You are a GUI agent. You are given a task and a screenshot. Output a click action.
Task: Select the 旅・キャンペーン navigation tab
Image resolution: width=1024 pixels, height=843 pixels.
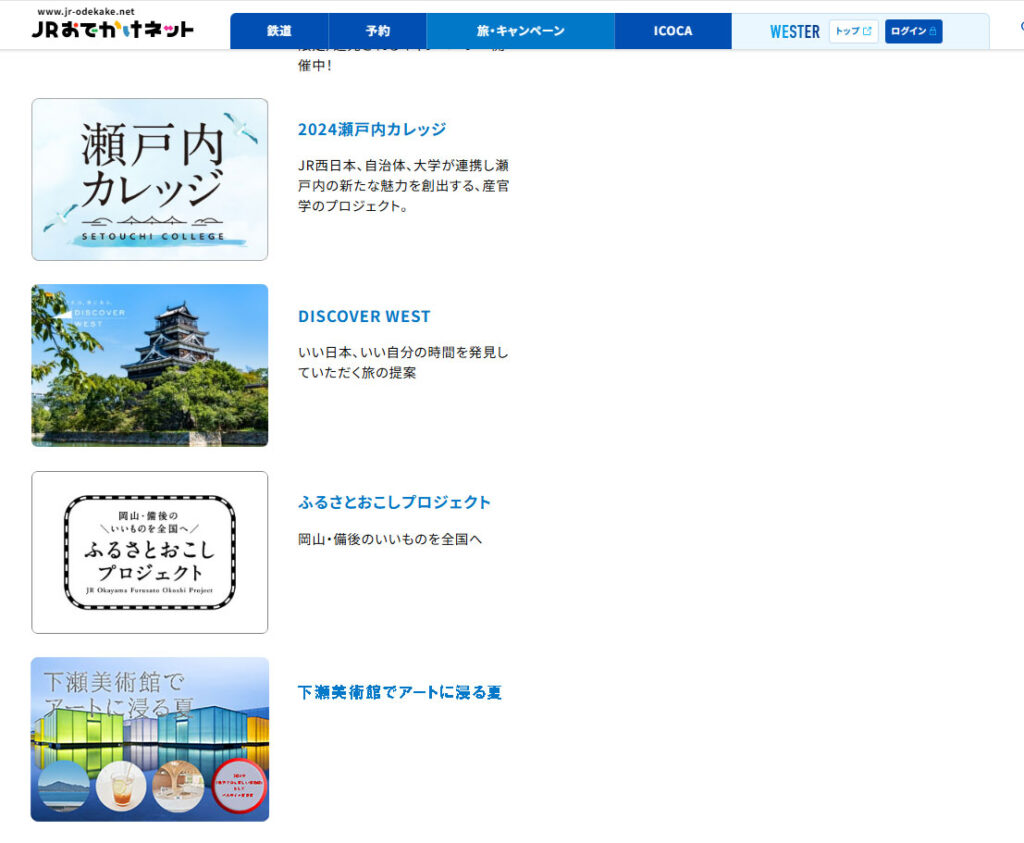(x=520, y=31)
